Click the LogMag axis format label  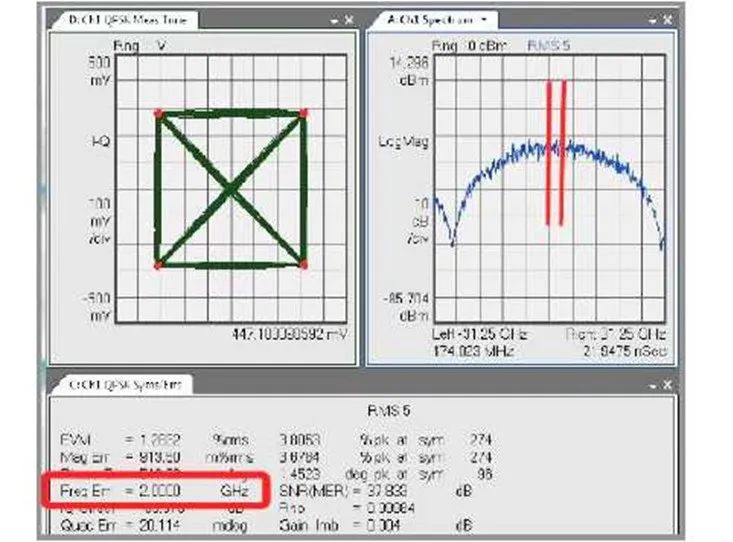pos(408,142)
